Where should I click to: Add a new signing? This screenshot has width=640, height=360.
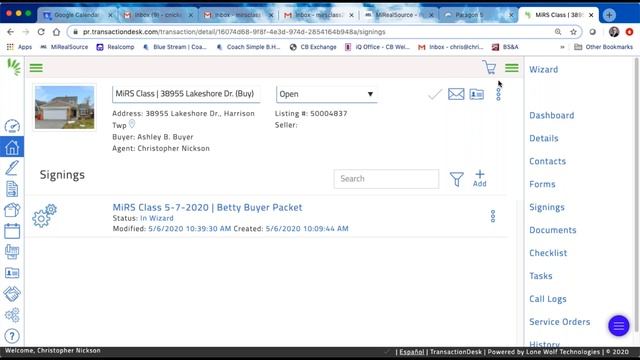(480, 179)
